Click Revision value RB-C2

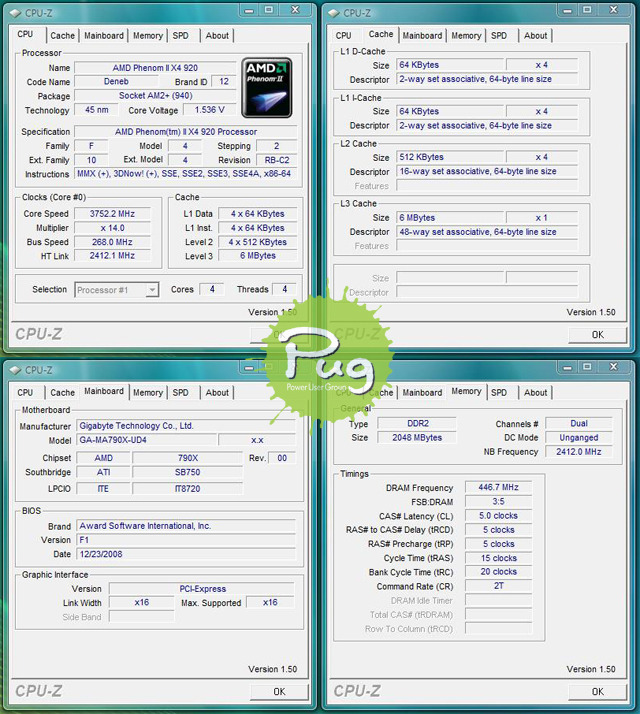tap(277, 160)
